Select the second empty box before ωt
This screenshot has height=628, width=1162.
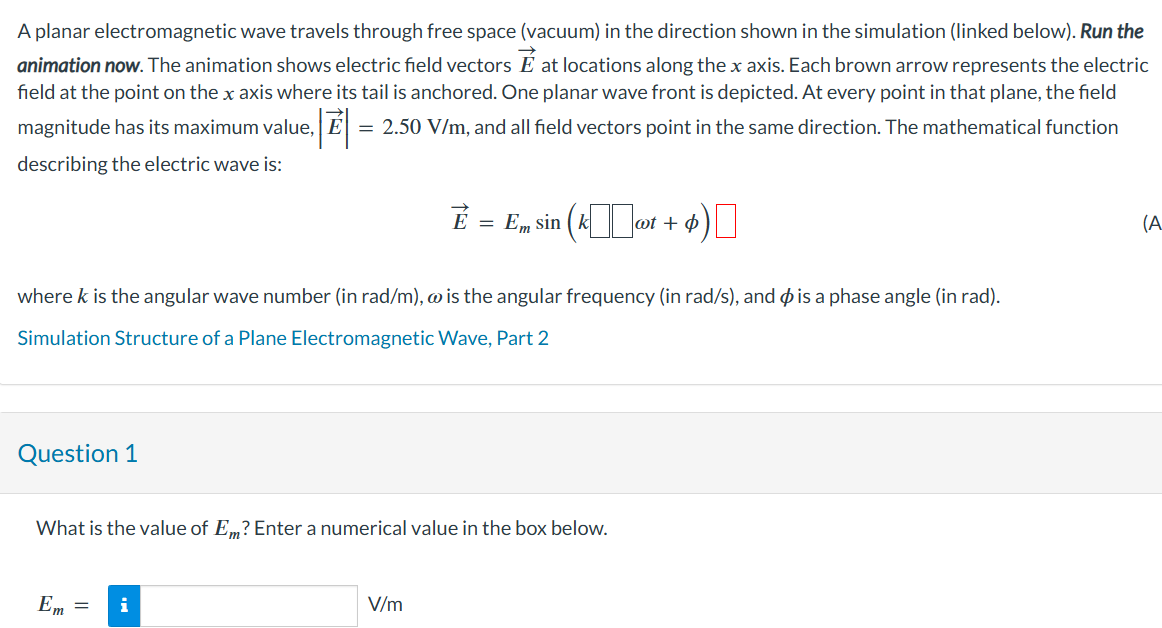click(x=622, y=221)
